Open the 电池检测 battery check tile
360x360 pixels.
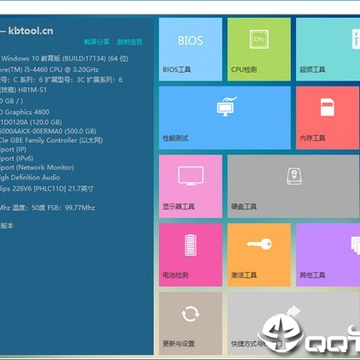190,255
